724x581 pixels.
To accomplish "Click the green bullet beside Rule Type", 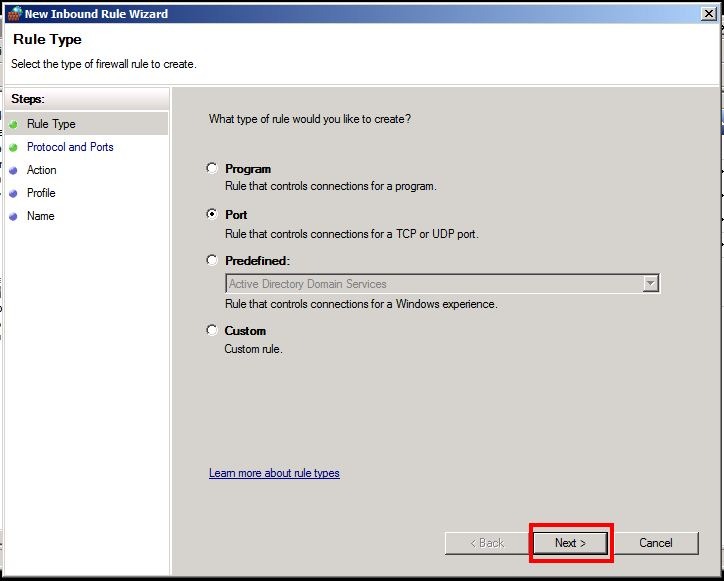I will coord(14,124).
